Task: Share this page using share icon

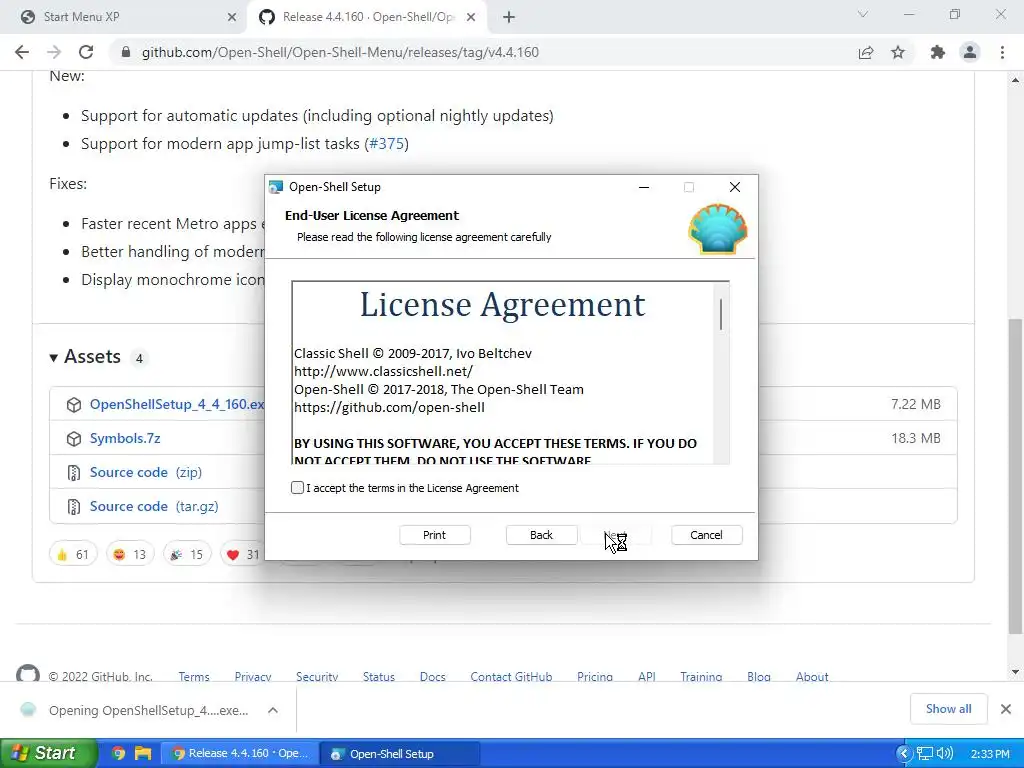Action: pyautogui.click(x=866, y=52)
